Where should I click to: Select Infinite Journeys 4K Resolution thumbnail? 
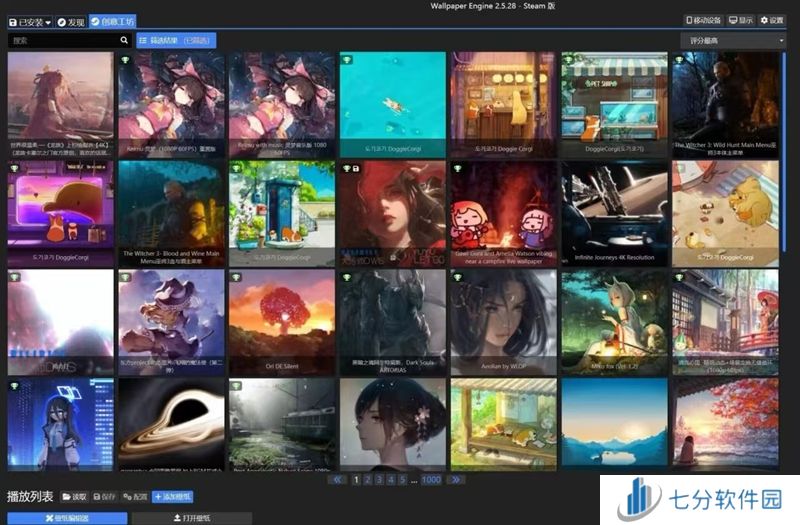[x=614, y=213]
